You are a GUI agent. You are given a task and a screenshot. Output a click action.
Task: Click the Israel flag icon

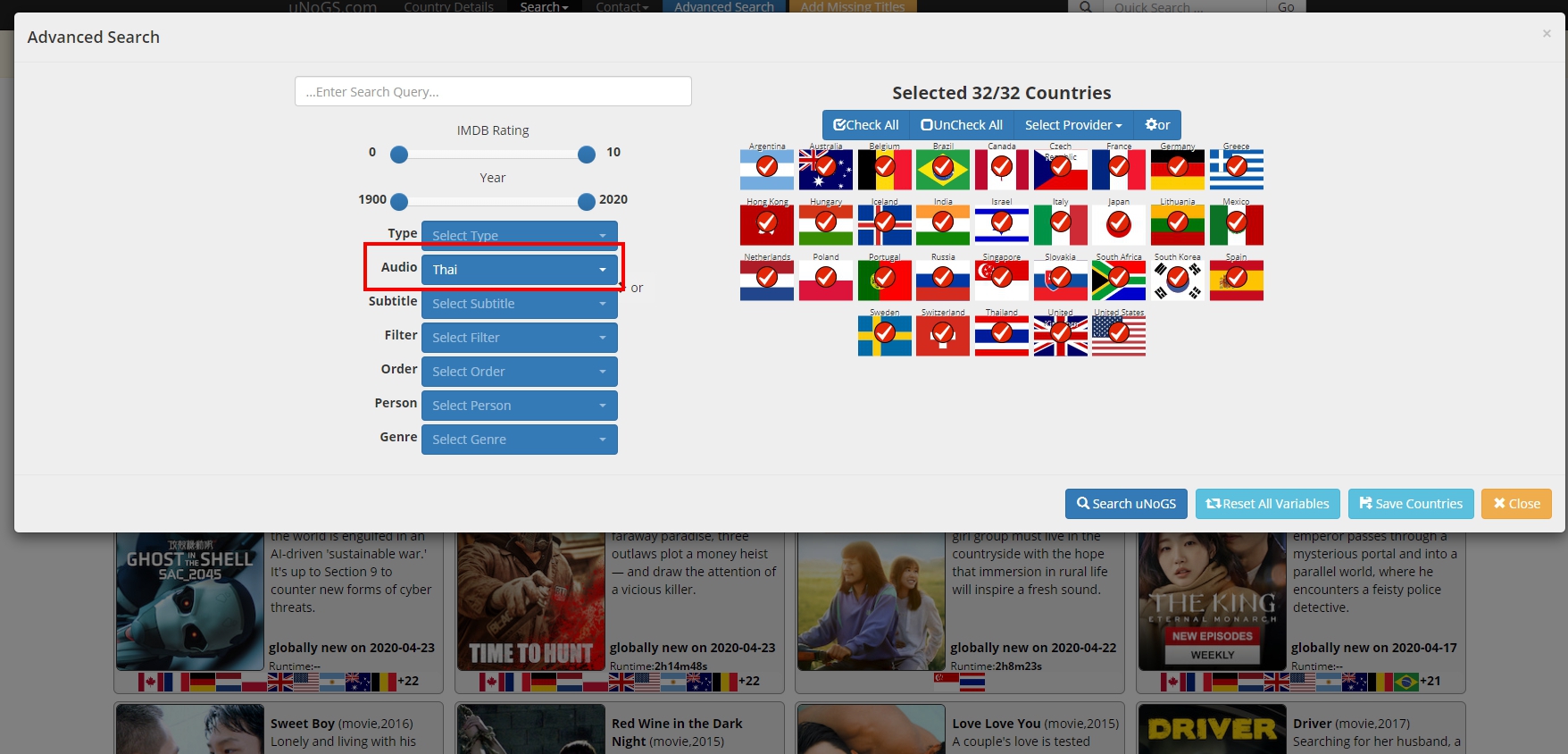1002,224
